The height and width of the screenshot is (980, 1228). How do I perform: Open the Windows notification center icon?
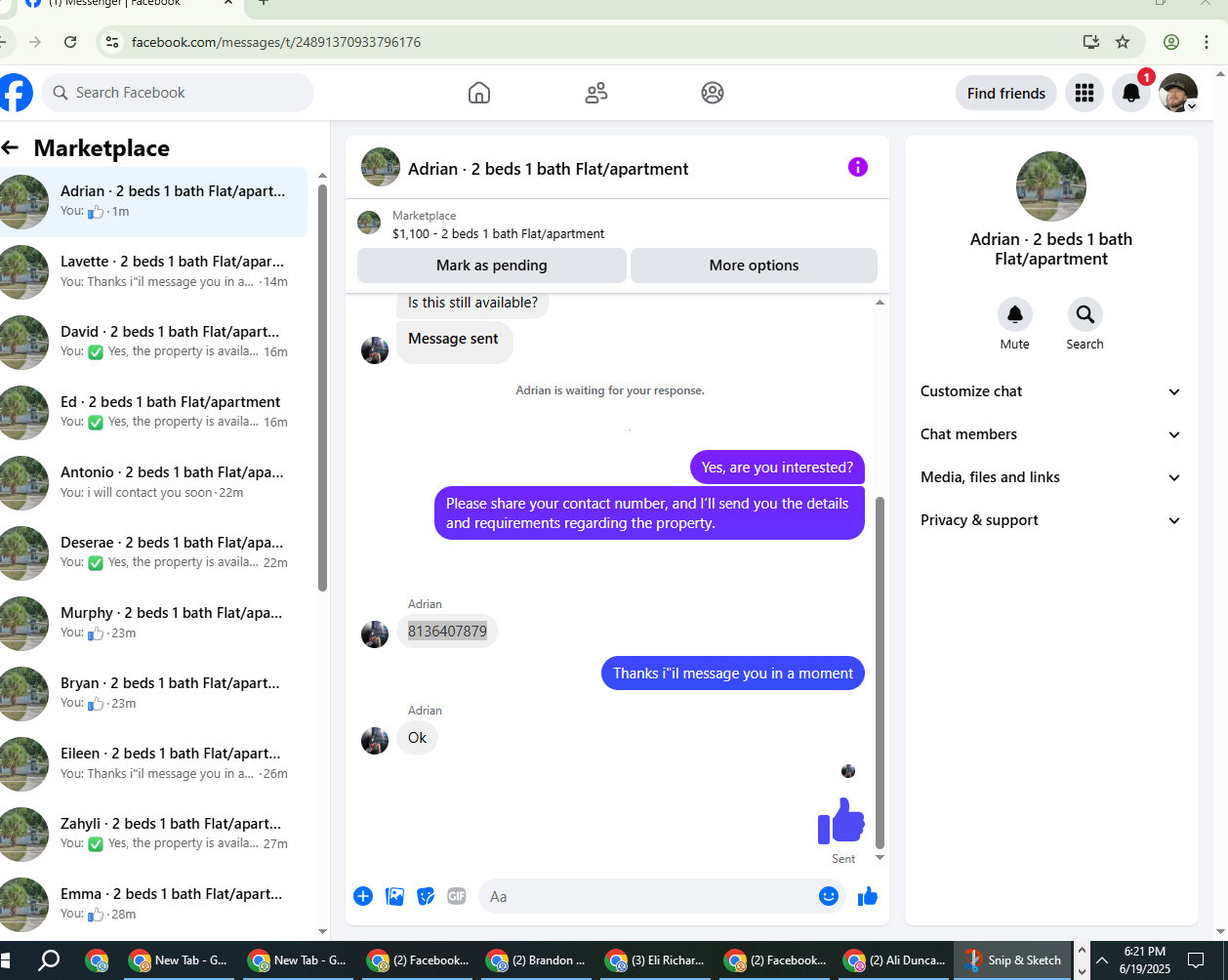(1196, 960)
